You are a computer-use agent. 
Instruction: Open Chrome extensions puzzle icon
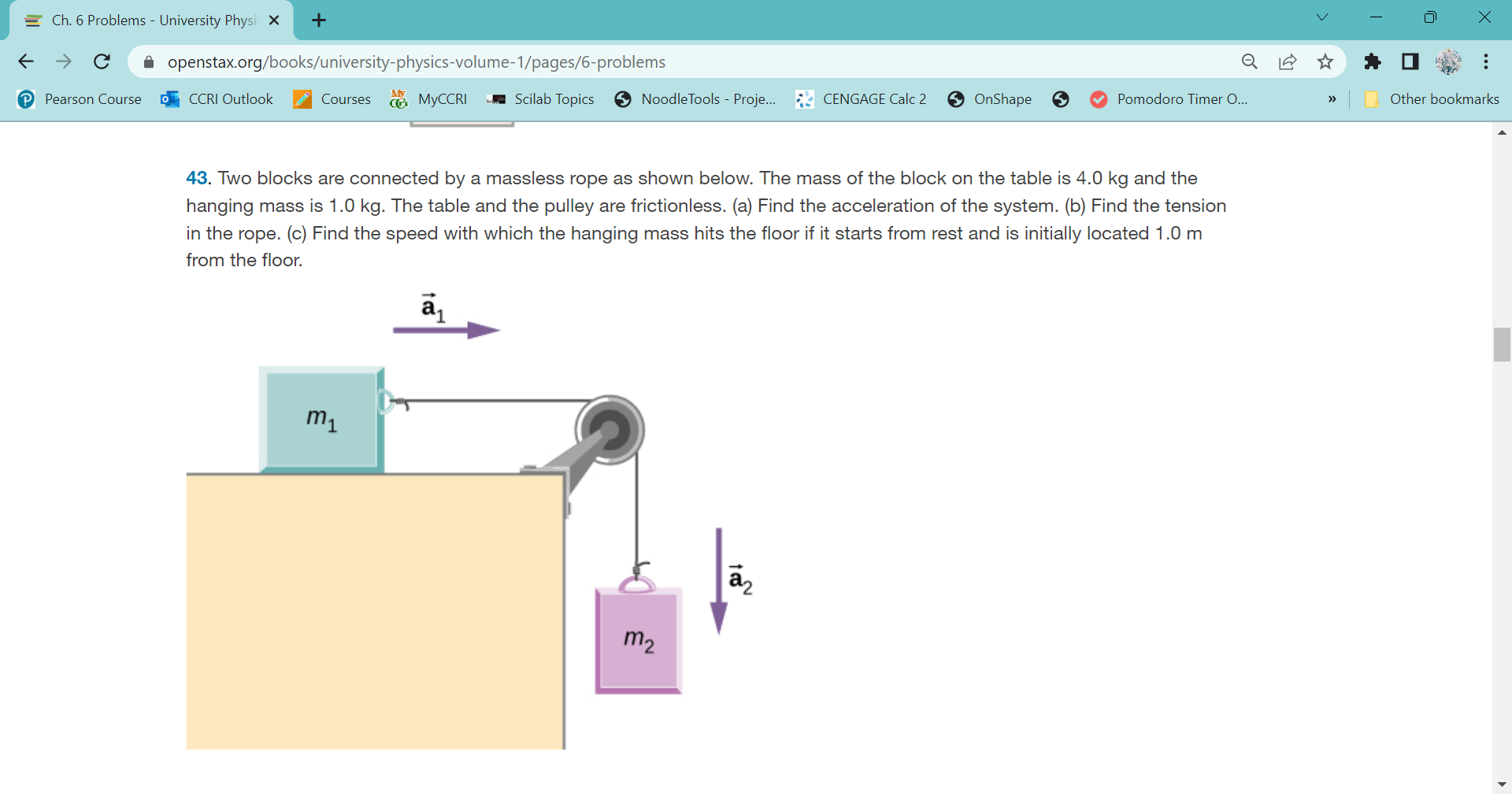coord(1372,61)
